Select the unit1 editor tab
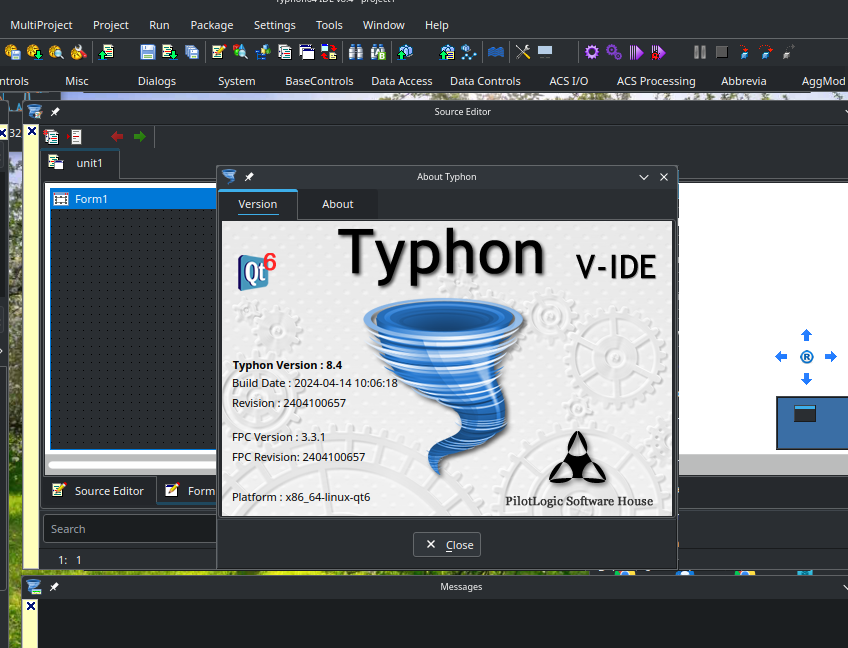The image size is (848, 648). tap(80, 163)
